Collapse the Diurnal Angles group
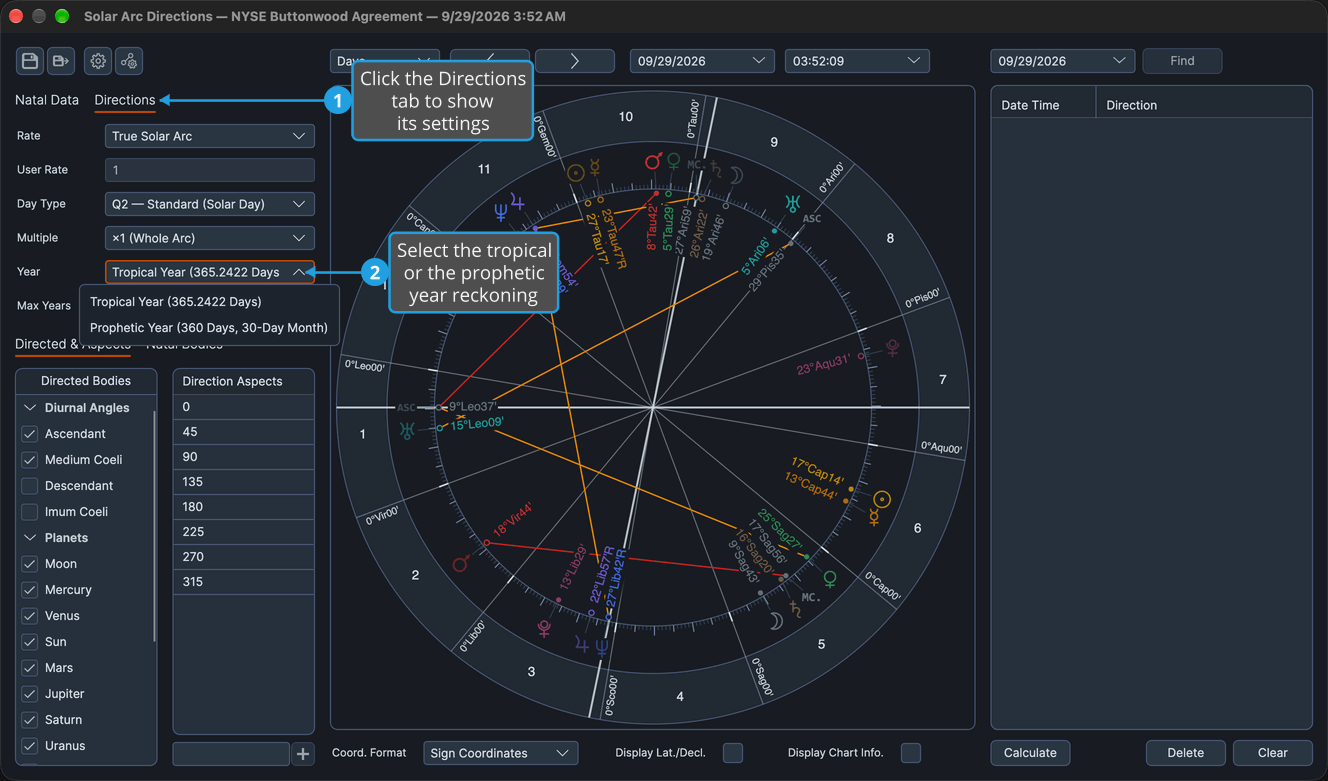This screenshot has width=1328, height=781. click(x=30, y=408)
